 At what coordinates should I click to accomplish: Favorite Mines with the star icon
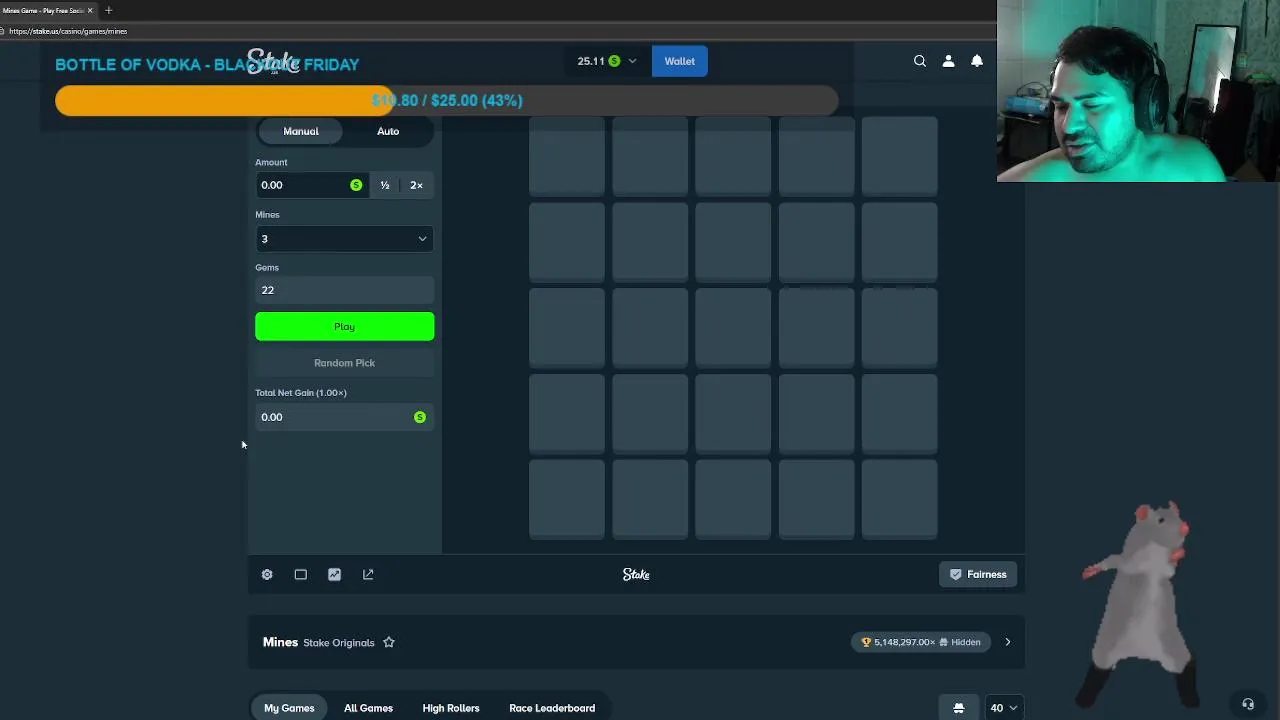tap(389, 642)
